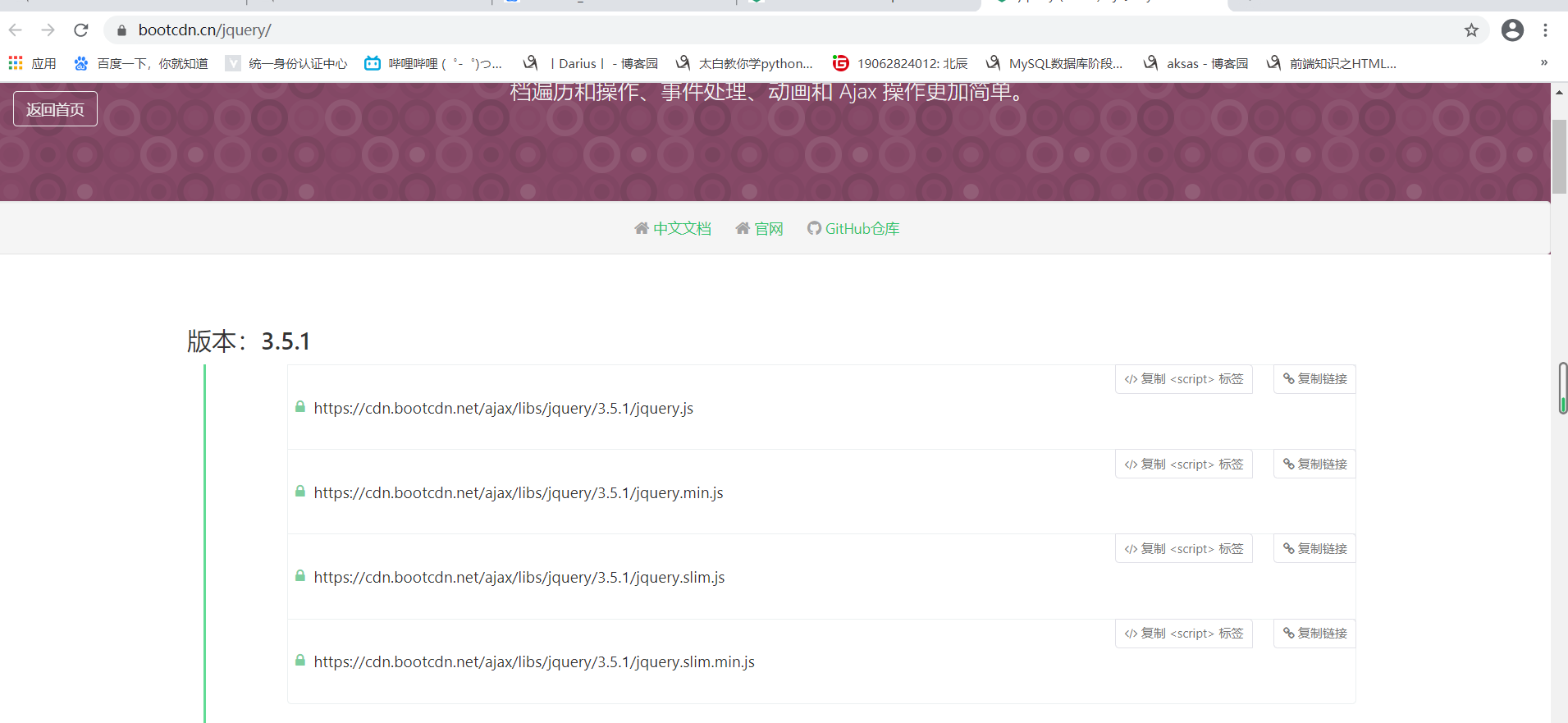Click the home icon beside 官网
This screenshot has height=723, width=1568.
pyautogui.click(x=743, y=228)
